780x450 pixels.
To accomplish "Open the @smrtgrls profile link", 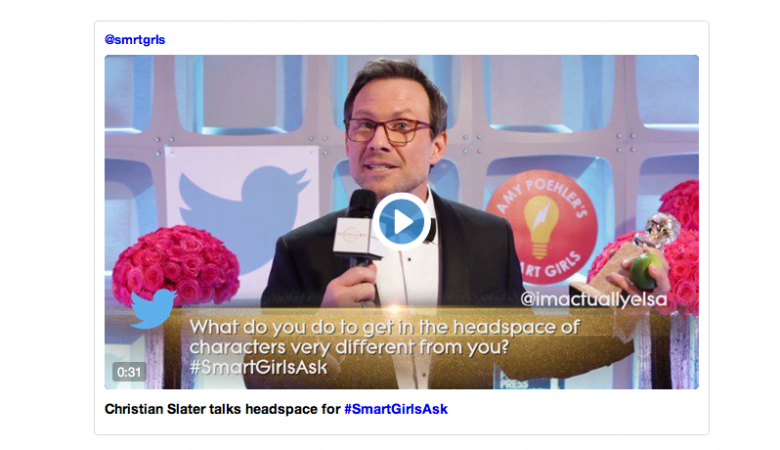I will (x=135, y=40).
